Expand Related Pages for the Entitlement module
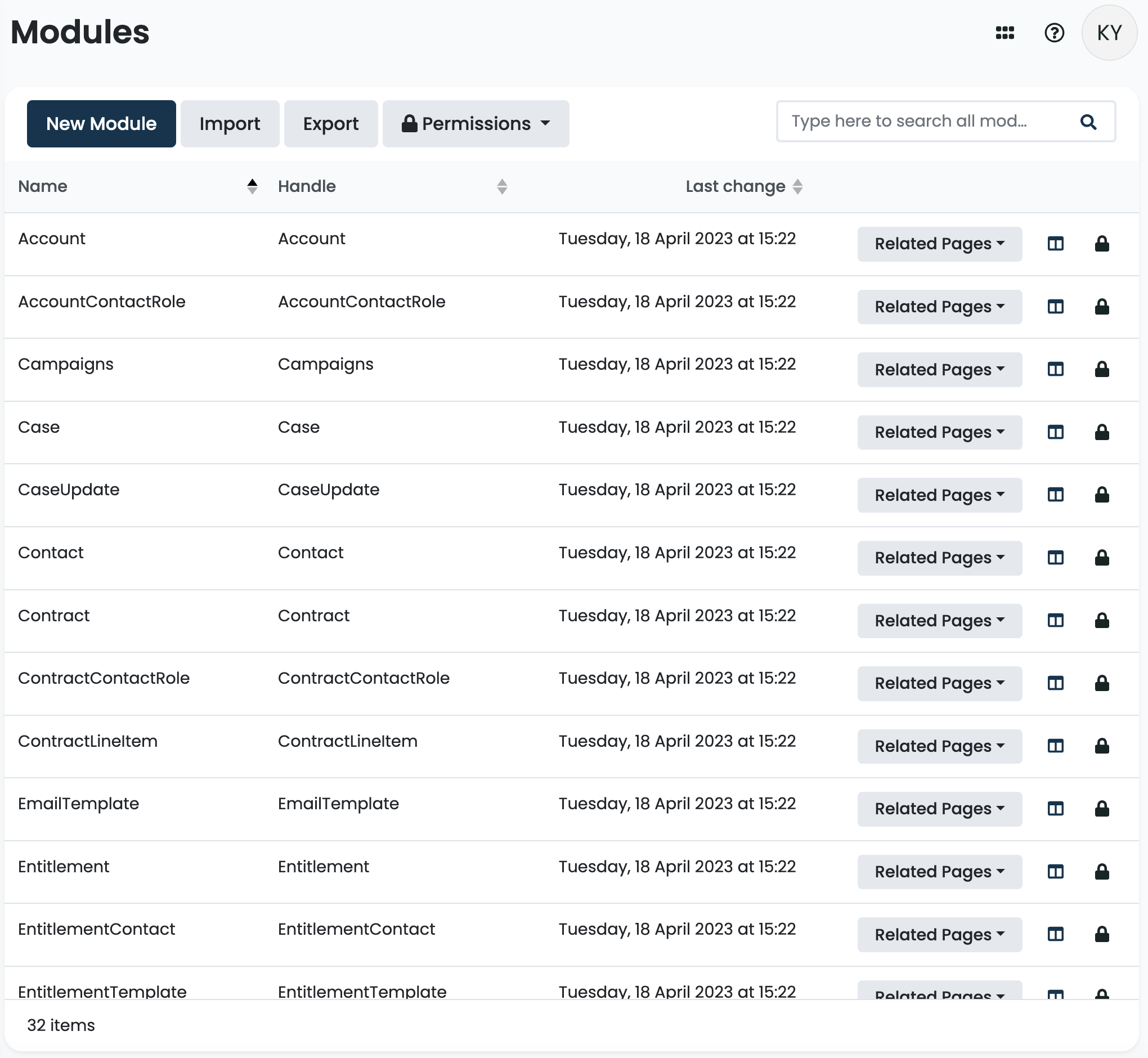Viewport: 1148px width, 1058px height. pos(939,871)
